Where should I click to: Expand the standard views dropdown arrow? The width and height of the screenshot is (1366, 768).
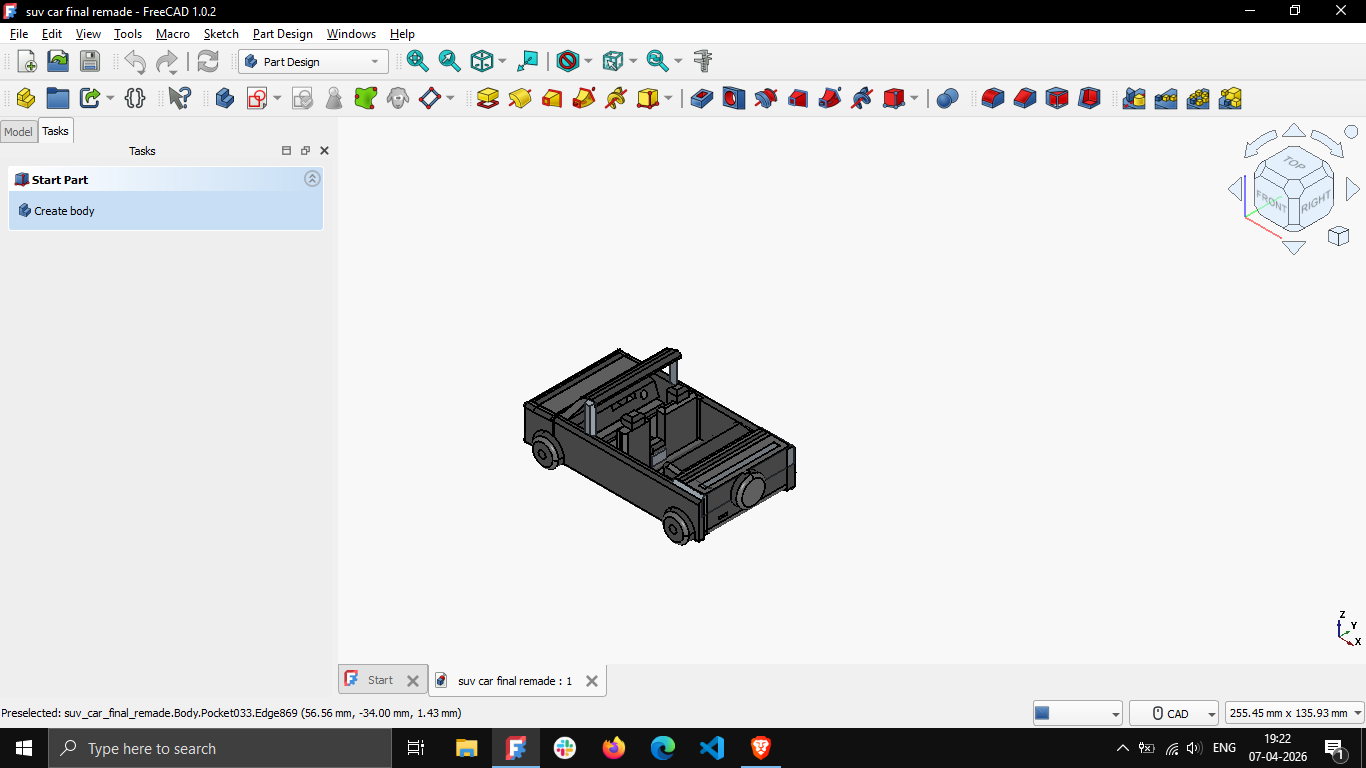click(502, 61)
